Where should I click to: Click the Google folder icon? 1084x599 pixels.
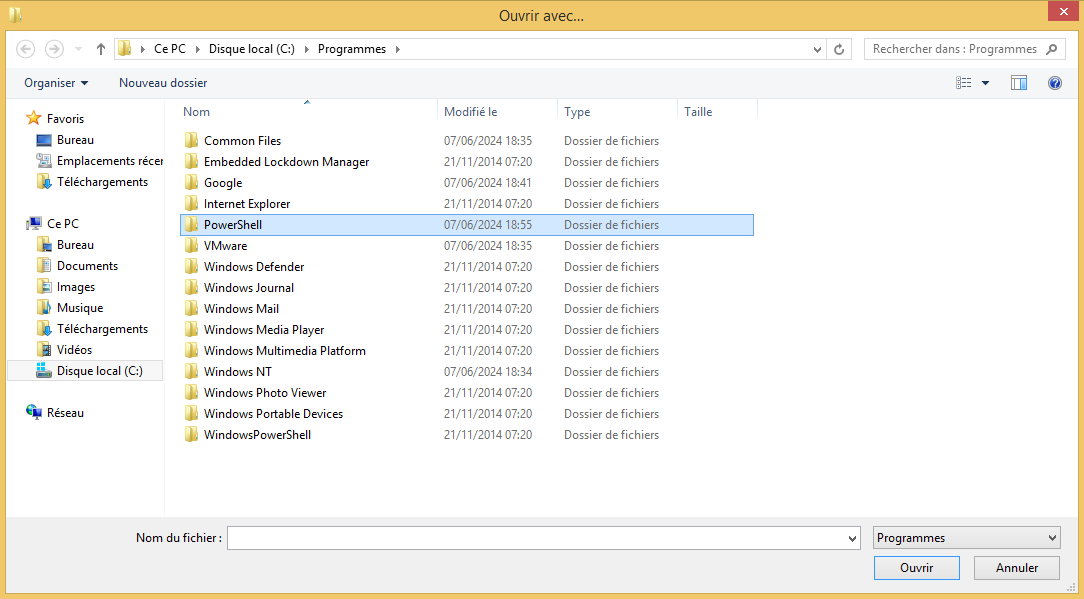click(192, 183)
